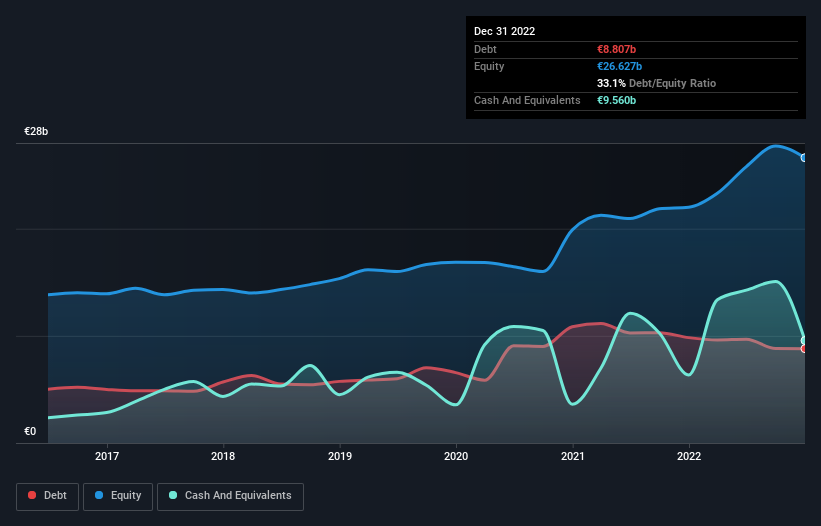Select the blue Equity endpoint marker
The height and width of the screenshot is (526, 821).
tap(804, 158)
